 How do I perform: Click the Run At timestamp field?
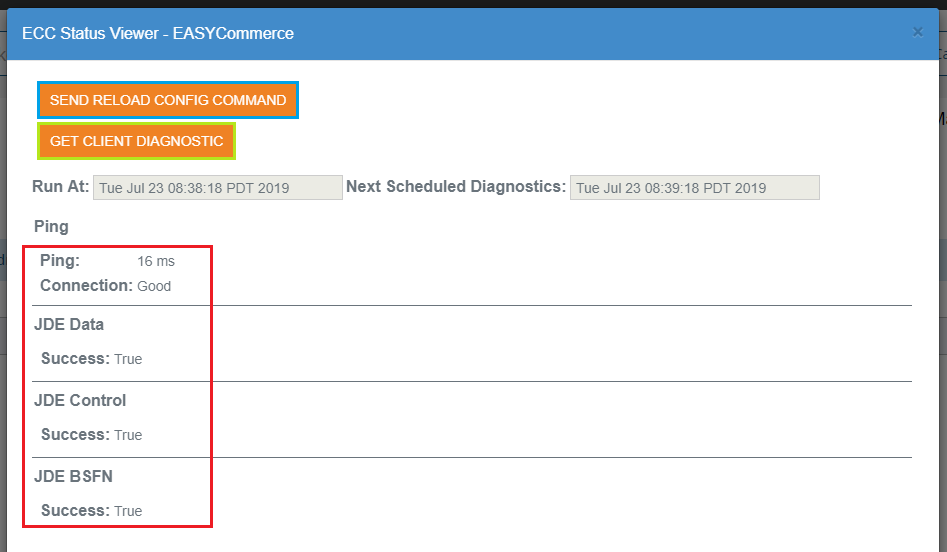click(x=217, y=188)
